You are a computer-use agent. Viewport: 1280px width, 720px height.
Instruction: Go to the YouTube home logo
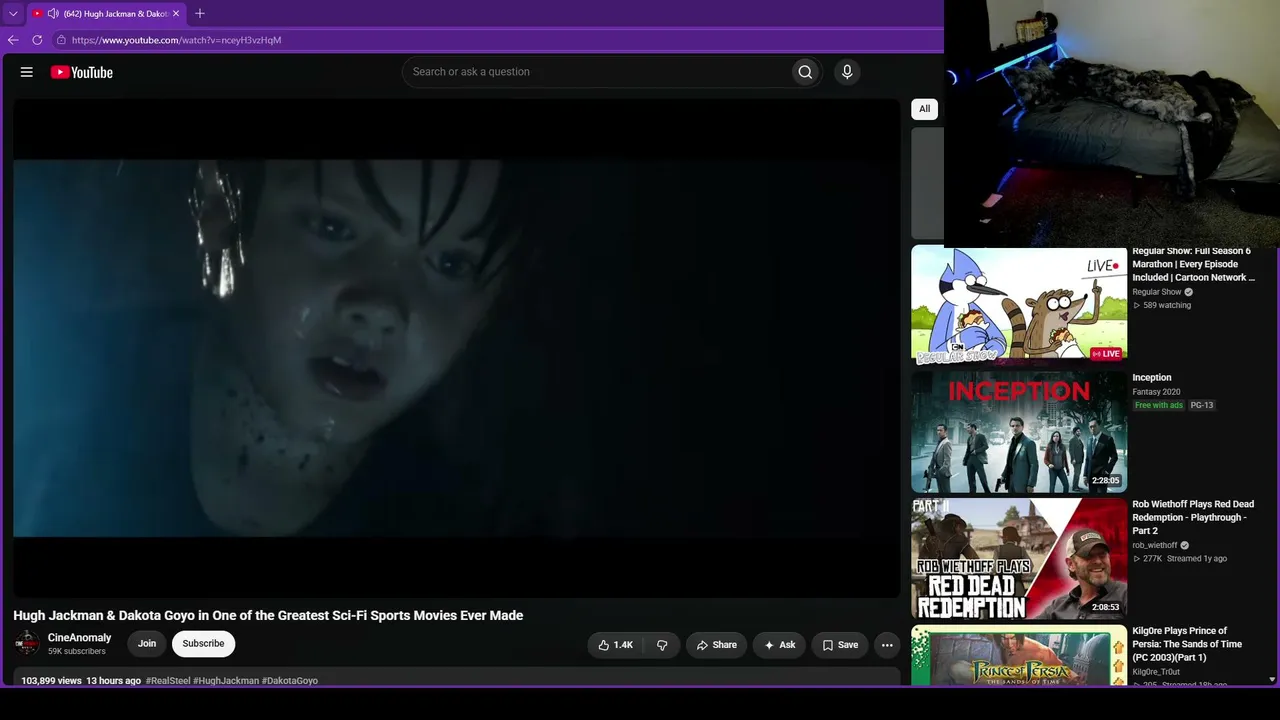(x=82, y=72)
